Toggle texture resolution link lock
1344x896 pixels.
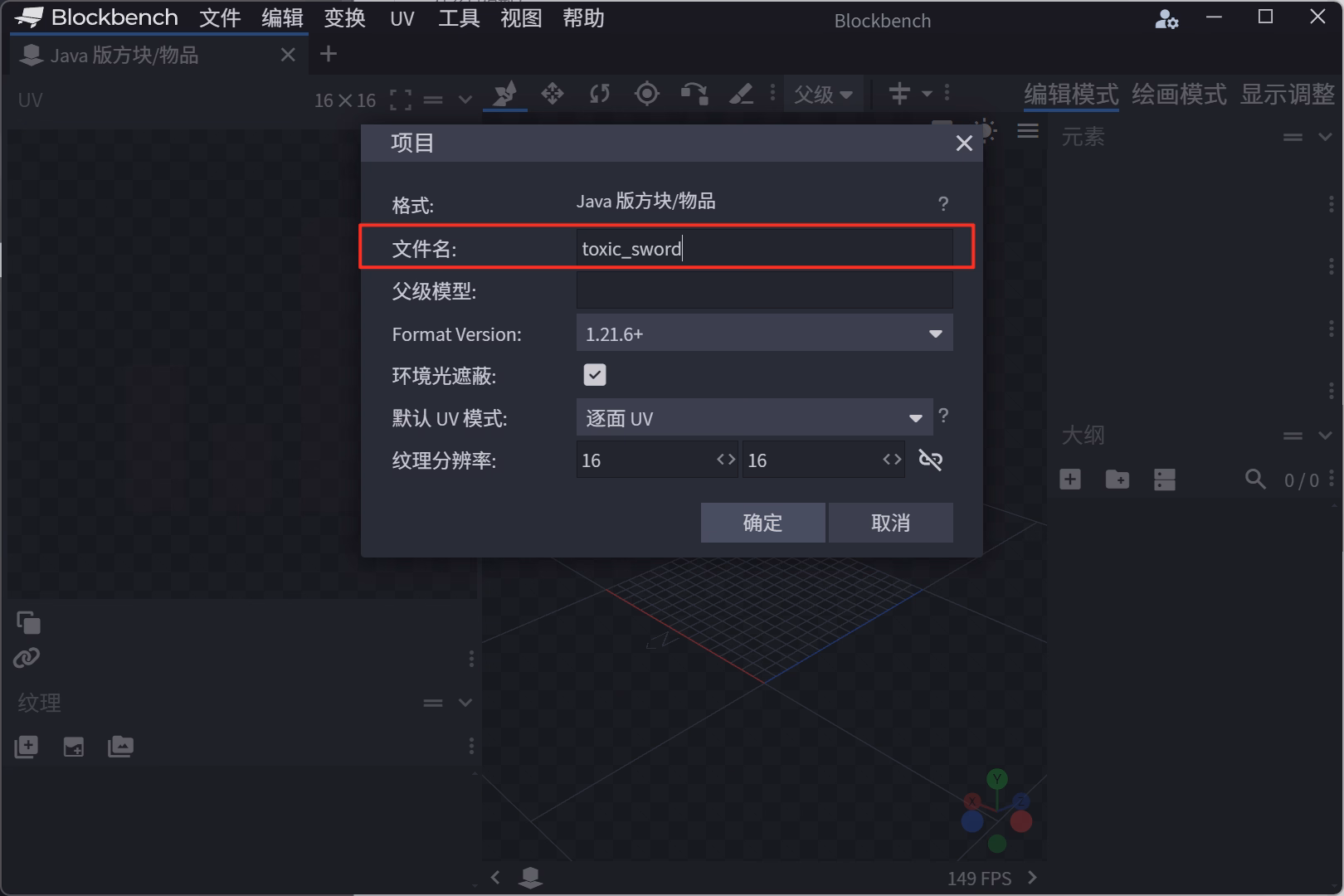pyautogui.click(x=931, y=460)
